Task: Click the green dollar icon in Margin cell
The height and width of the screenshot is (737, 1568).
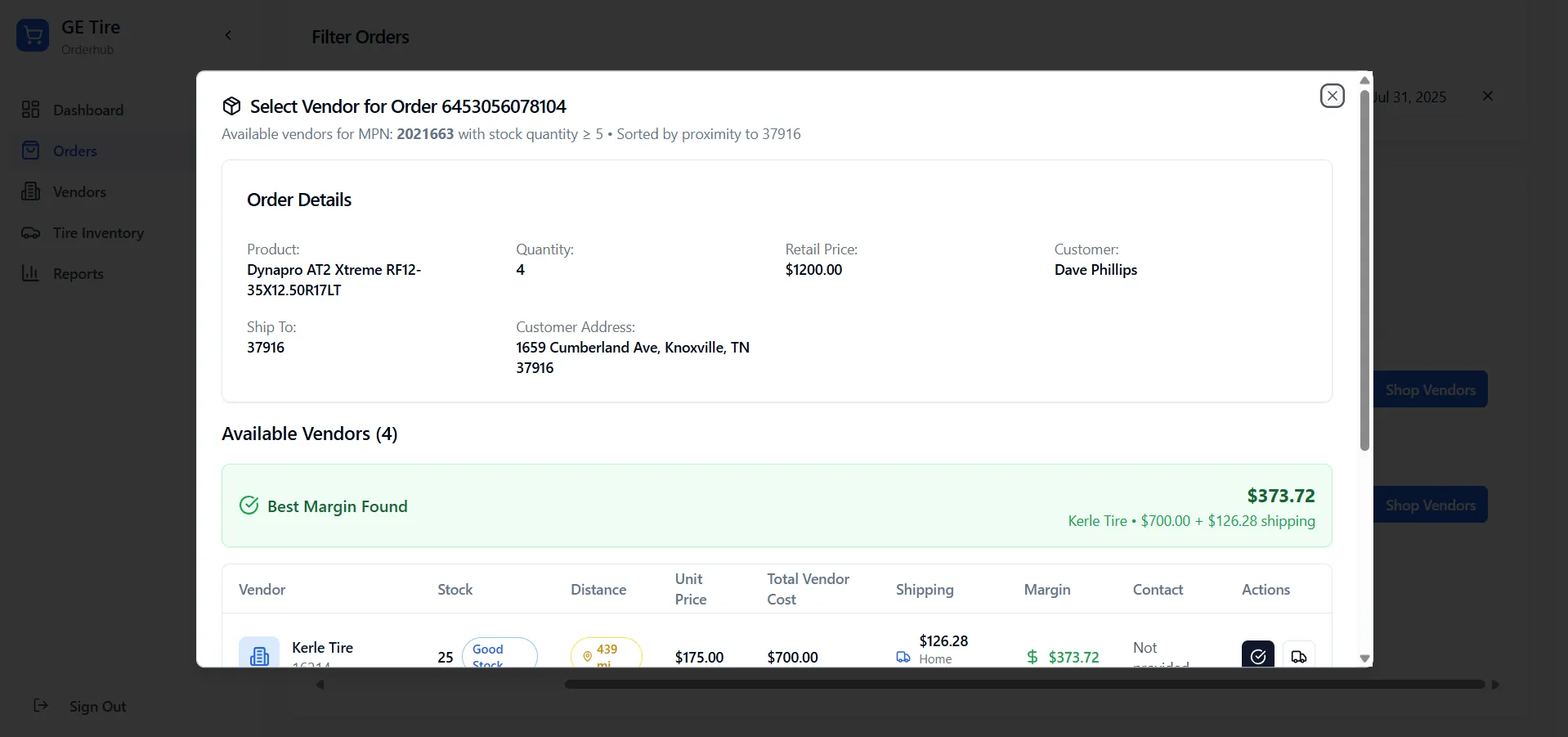Action: point(1033,657)
